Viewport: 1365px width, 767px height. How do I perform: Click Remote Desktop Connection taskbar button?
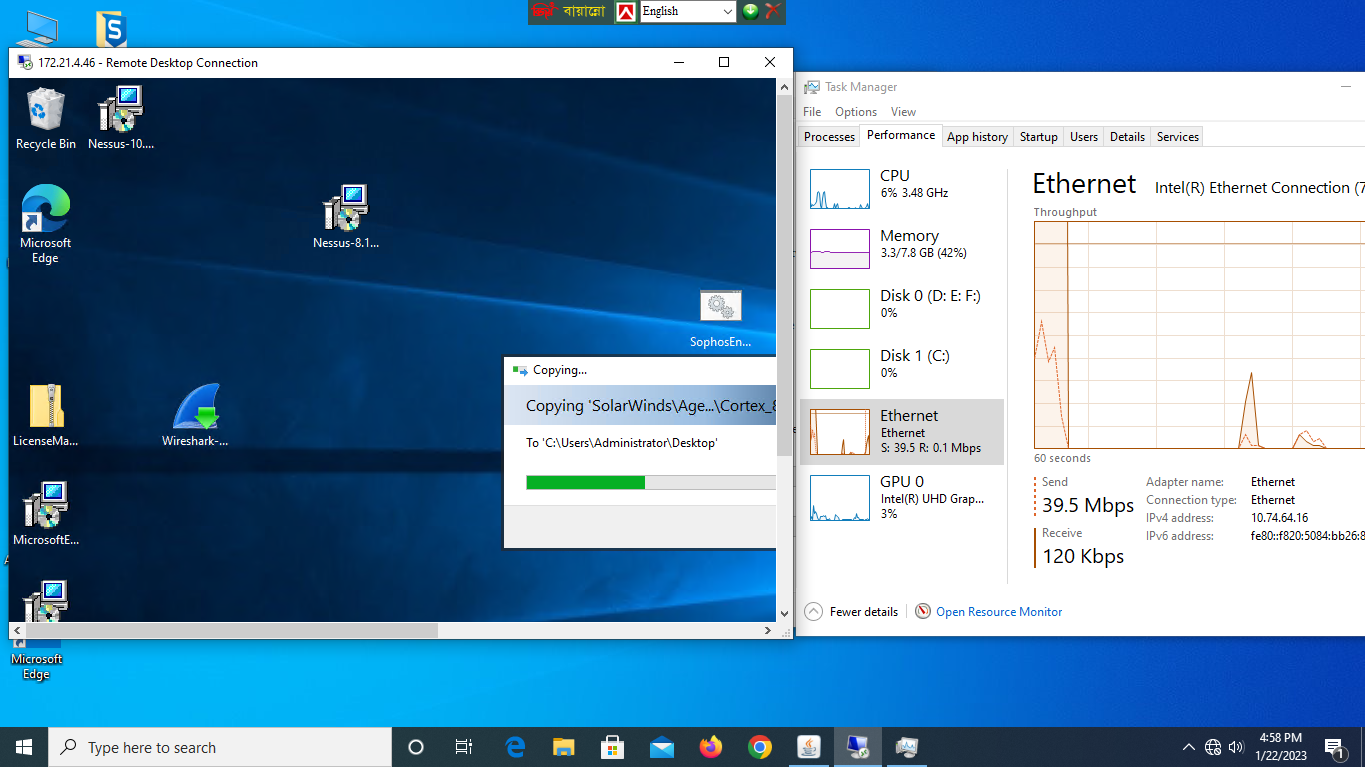pyautogui.click(x=858, y=747)
